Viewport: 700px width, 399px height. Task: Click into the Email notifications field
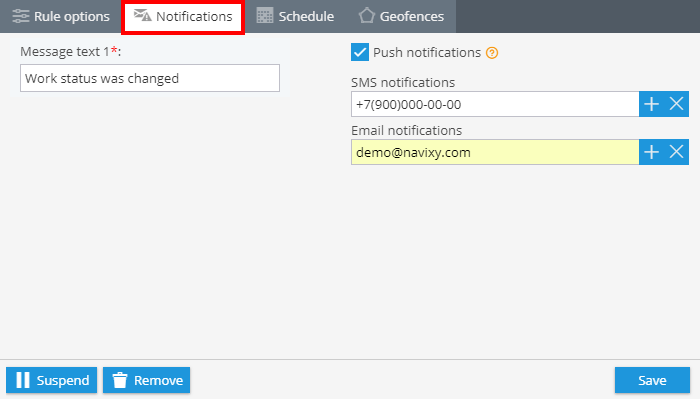click(495, 152)
